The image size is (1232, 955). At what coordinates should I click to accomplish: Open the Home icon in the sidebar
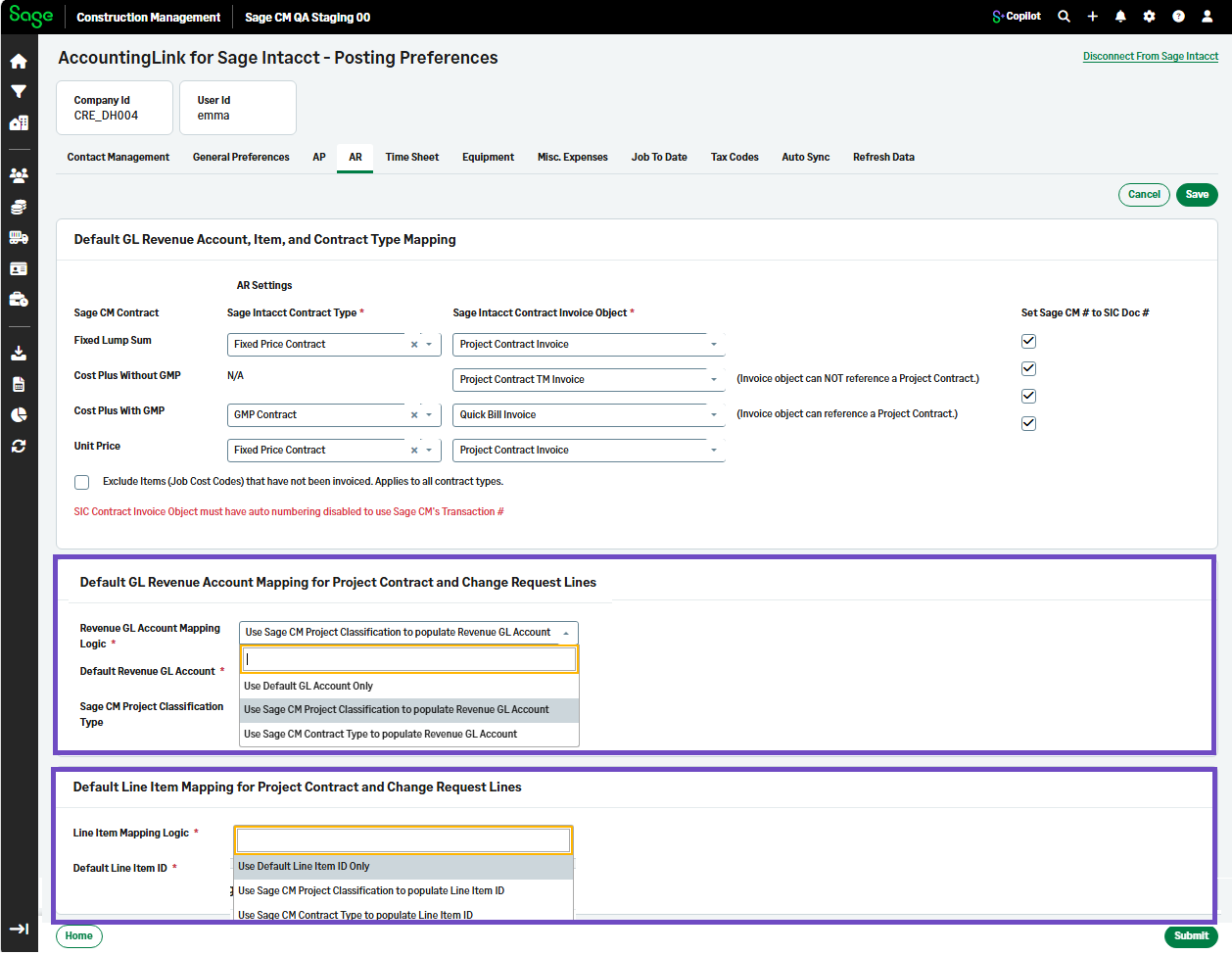(19, 61)
